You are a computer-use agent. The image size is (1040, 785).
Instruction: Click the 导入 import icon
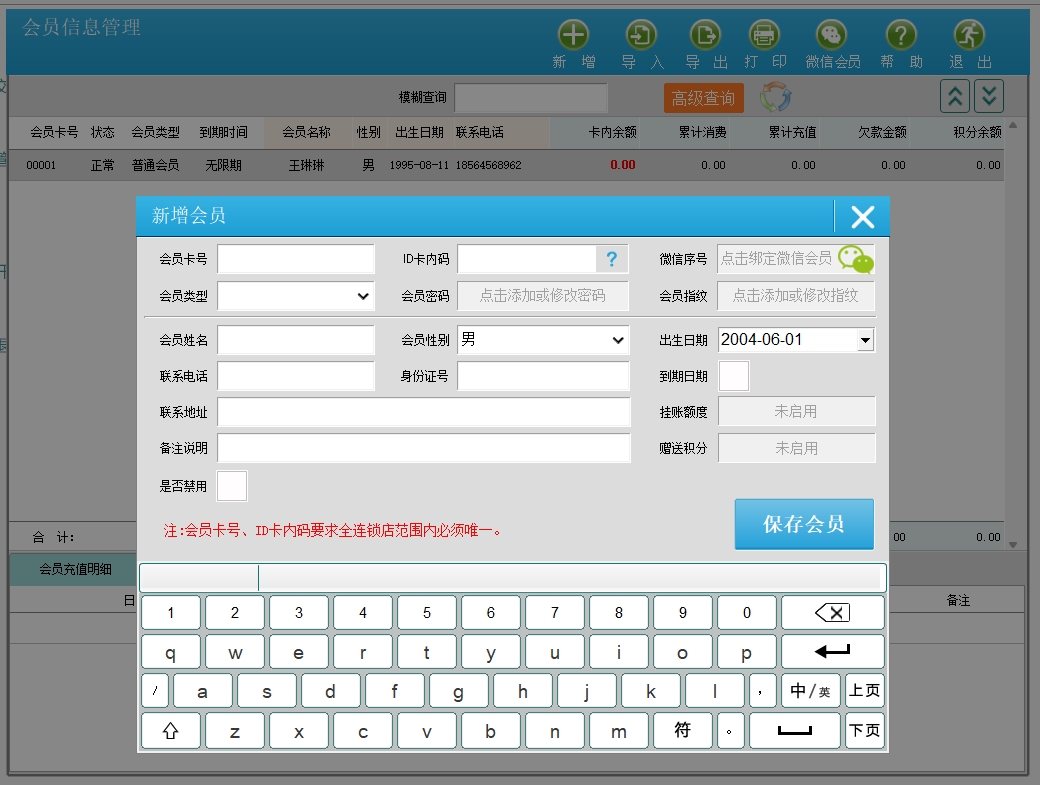pos(641,36)
